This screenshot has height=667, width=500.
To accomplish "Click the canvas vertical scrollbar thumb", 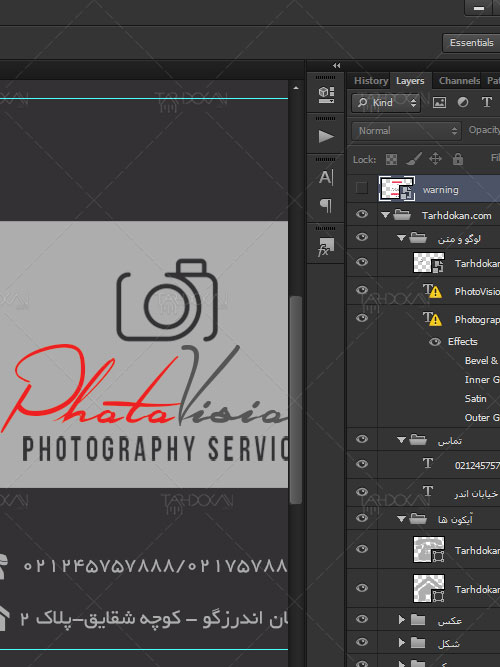I will pos(296,400).
